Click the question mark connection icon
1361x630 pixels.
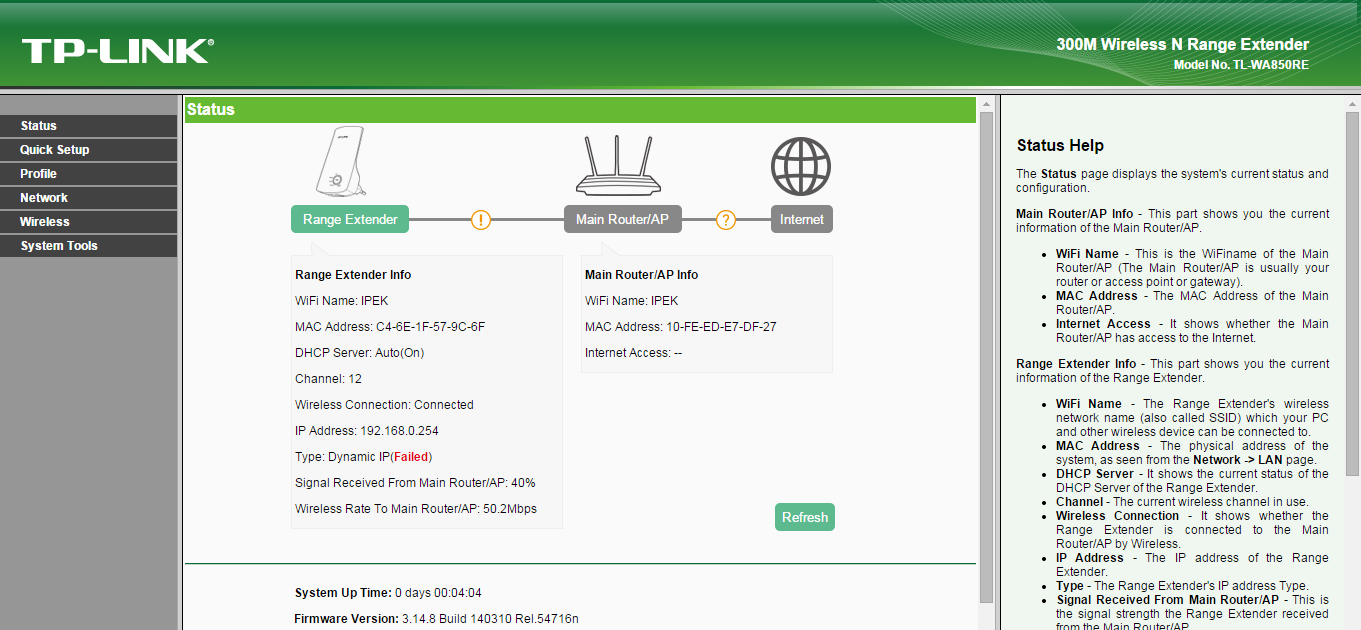click(727, 220)
